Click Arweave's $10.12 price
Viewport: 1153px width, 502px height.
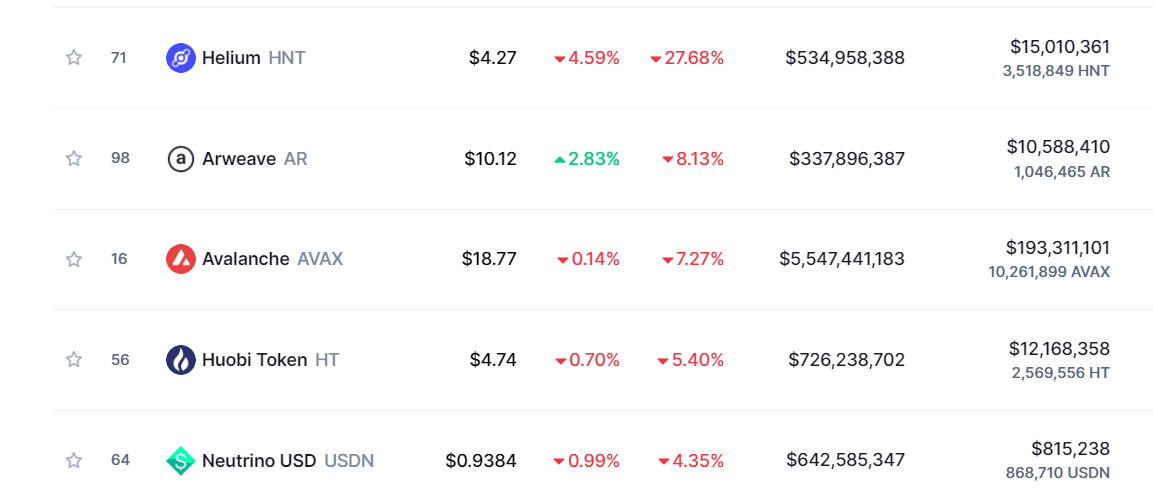490,158
